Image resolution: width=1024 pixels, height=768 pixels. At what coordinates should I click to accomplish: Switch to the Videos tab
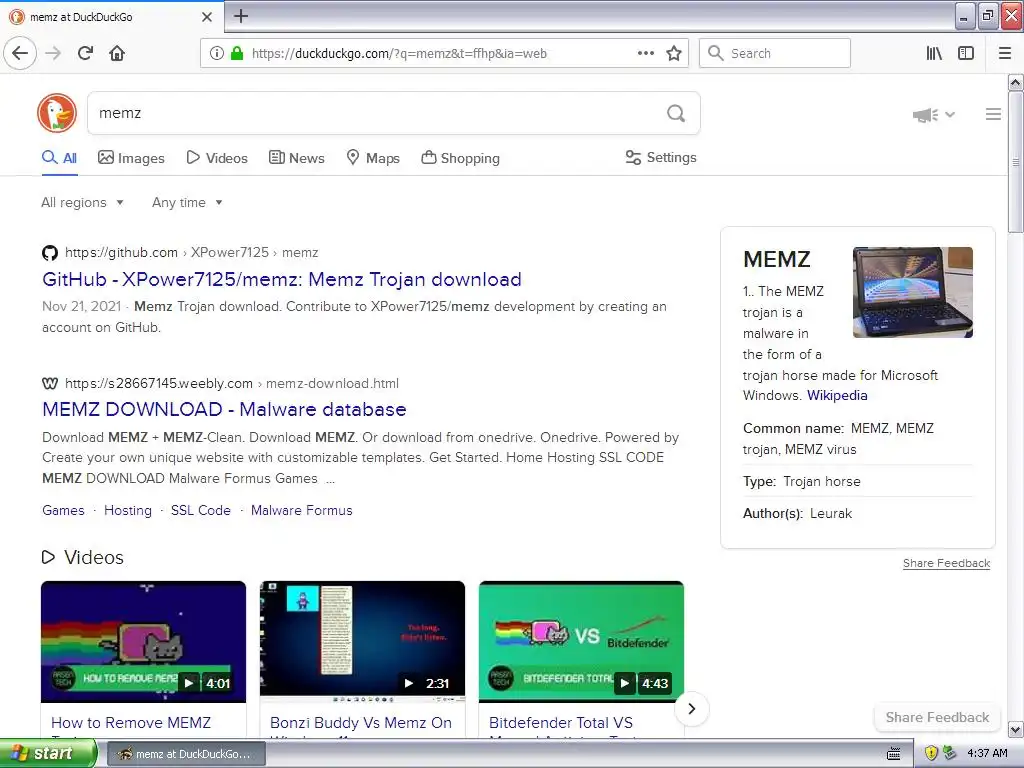[217, 158]
